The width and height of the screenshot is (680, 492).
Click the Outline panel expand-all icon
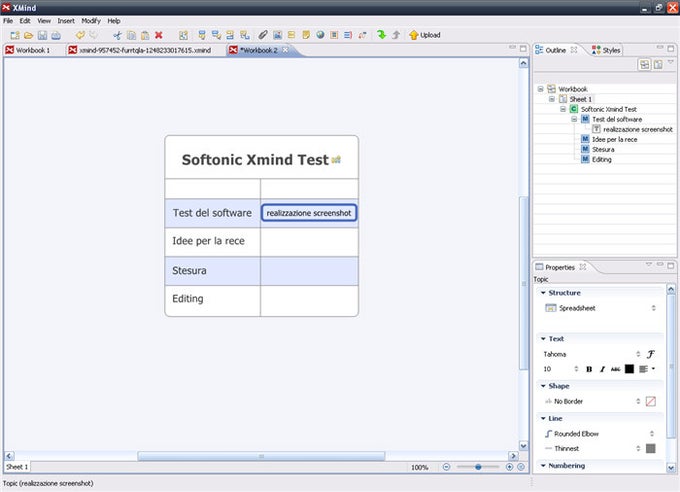click(x=644, y=65)
